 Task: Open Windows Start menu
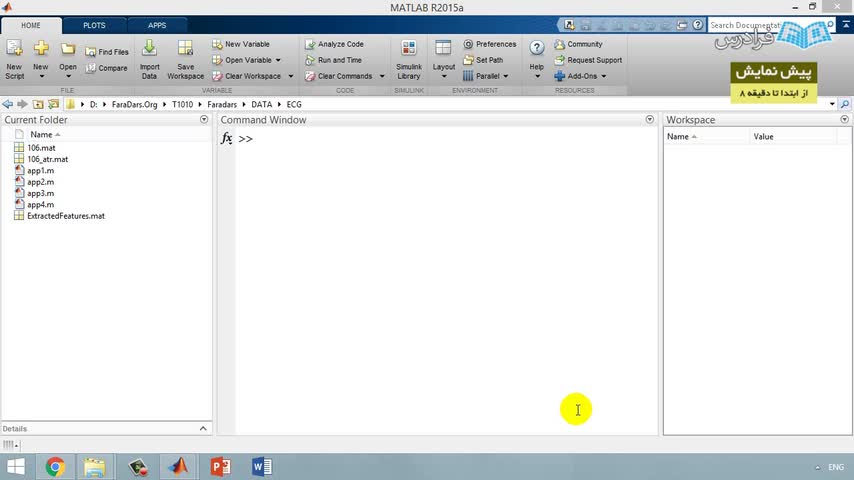(x=16, y=467)
